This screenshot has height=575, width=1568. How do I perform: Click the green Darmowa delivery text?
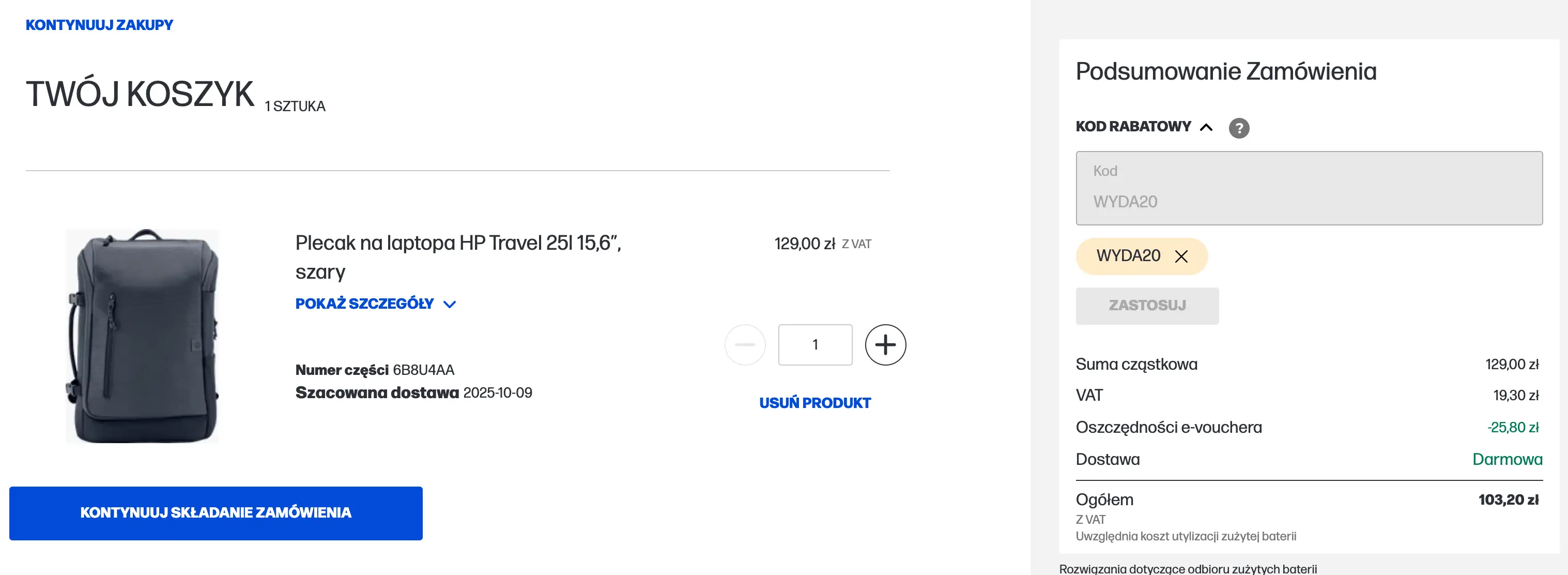(1507, 459)
